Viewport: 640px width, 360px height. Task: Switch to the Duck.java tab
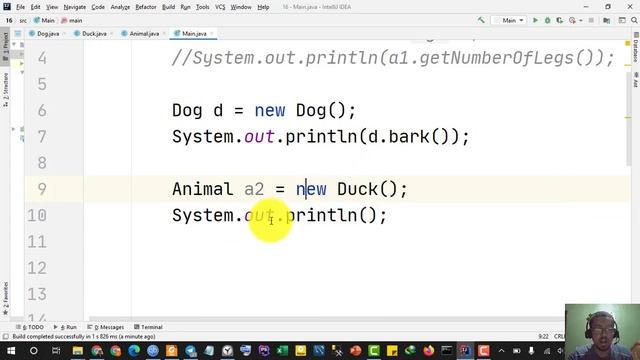pos(94,33)
